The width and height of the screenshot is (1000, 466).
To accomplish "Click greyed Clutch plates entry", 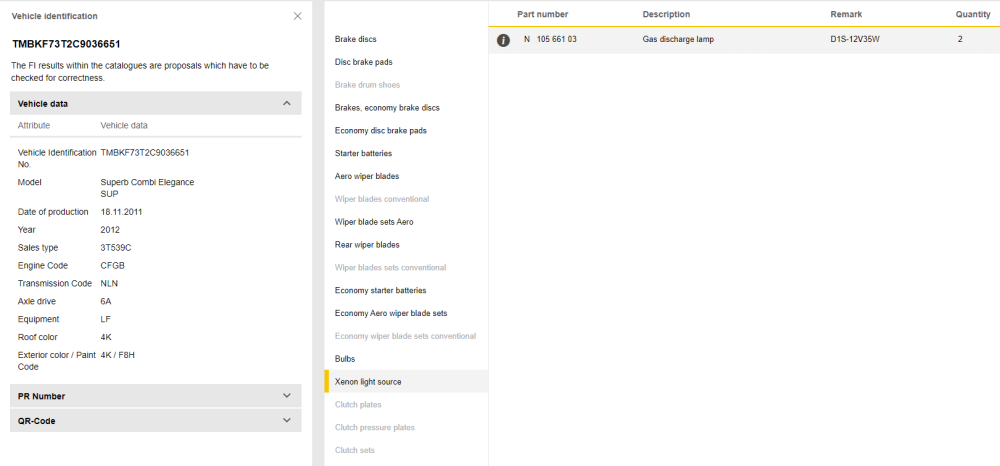I will (358, 404).
